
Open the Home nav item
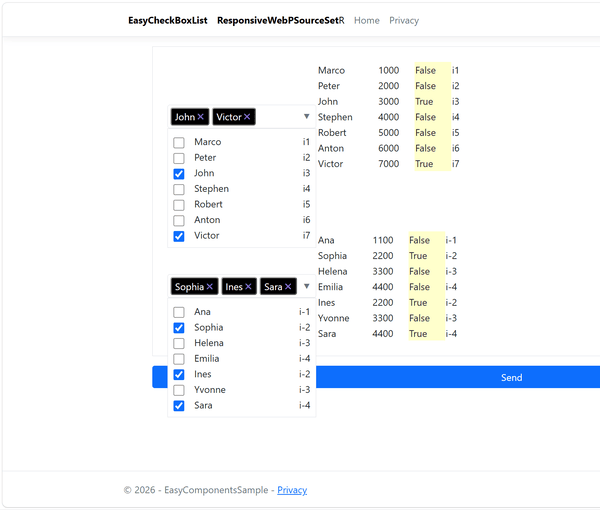coord(367,20)
